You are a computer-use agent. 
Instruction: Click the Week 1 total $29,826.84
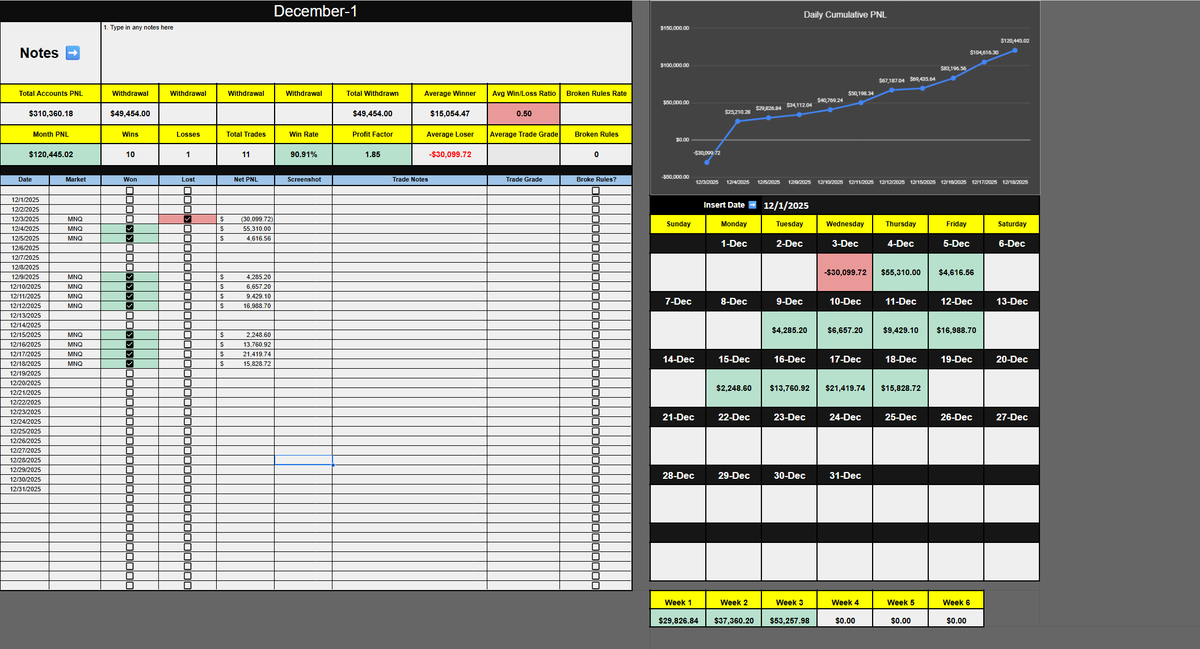(678, 620)
